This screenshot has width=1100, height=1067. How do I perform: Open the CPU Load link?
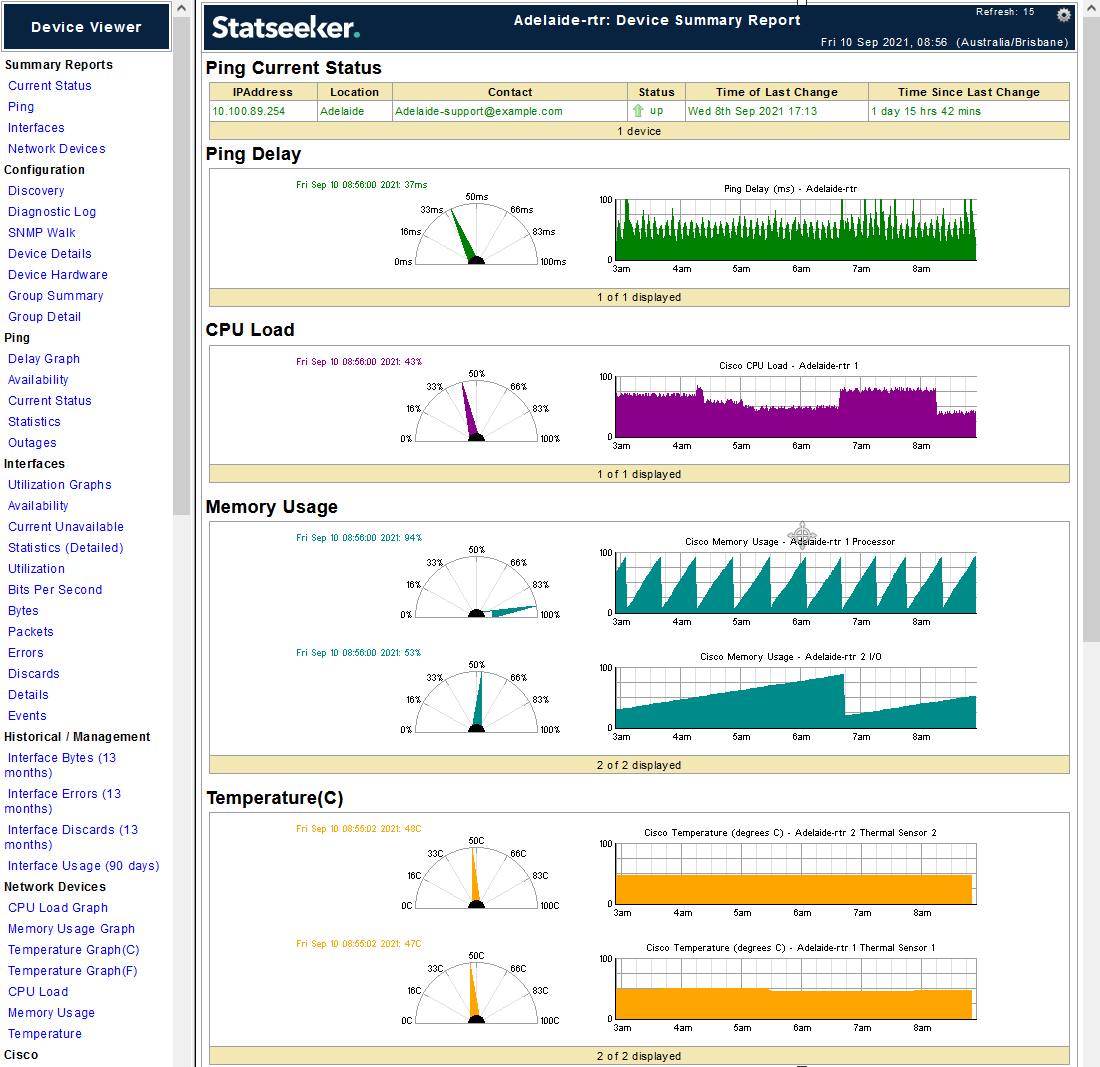[x=39, y=992]
